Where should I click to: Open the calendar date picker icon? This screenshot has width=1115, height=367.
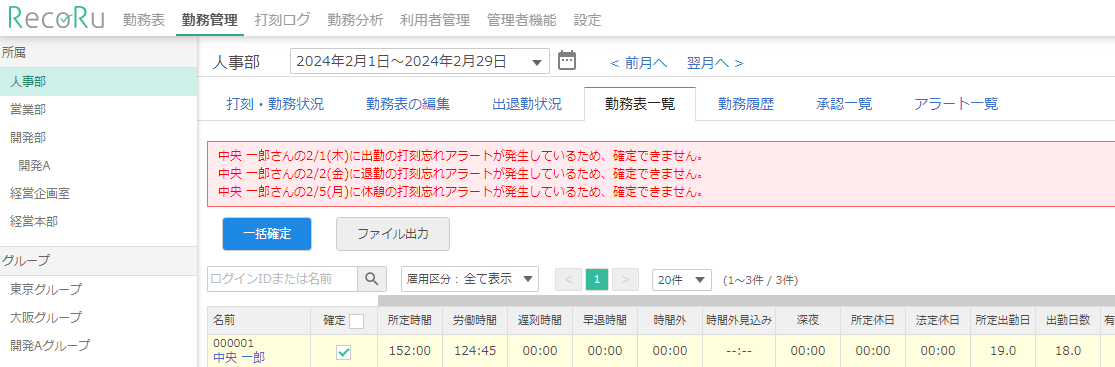tap(566, 60)
